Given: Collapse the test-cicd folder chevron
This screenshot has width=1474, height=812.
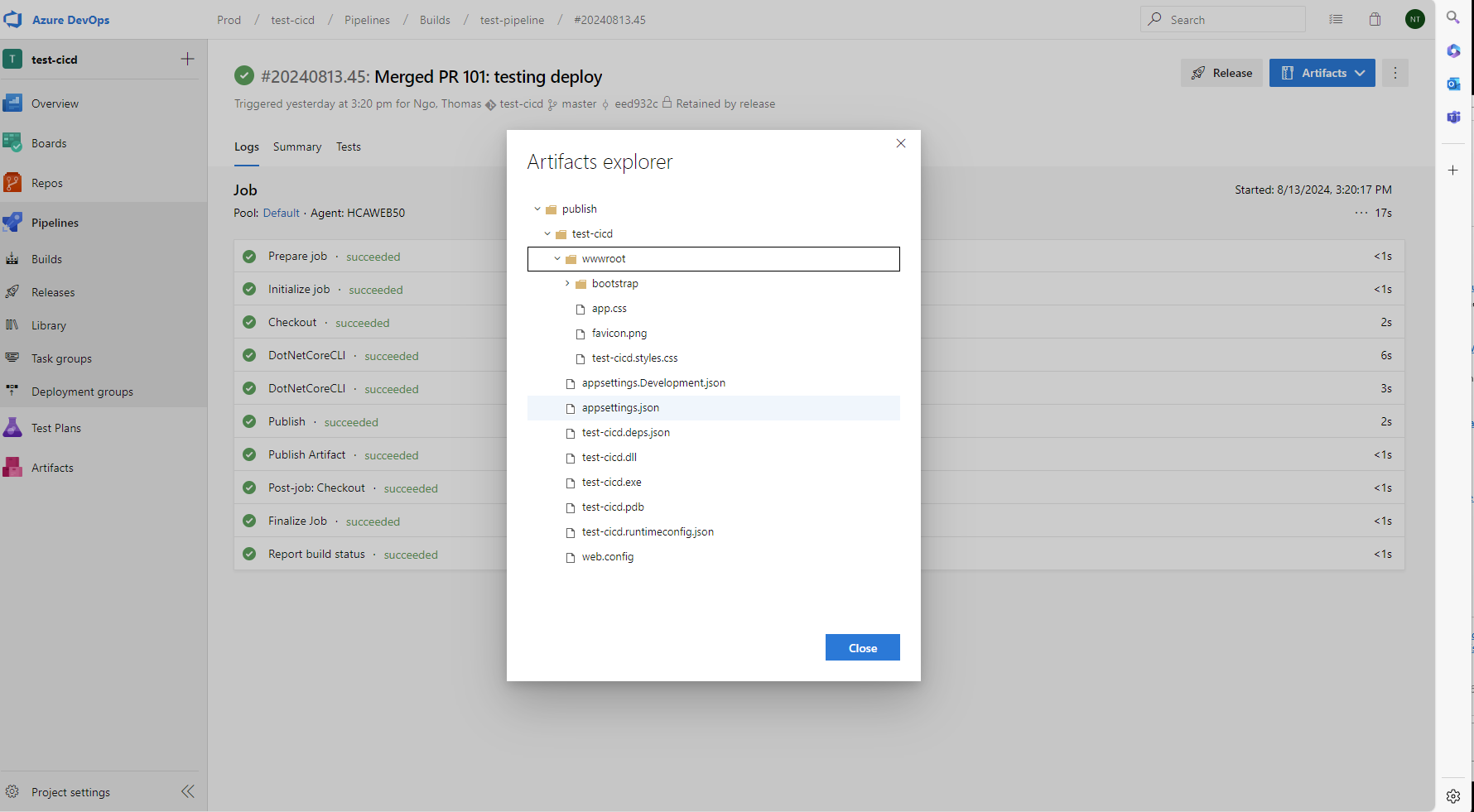Looking at the screenshot, I should (x=547, y=234).
